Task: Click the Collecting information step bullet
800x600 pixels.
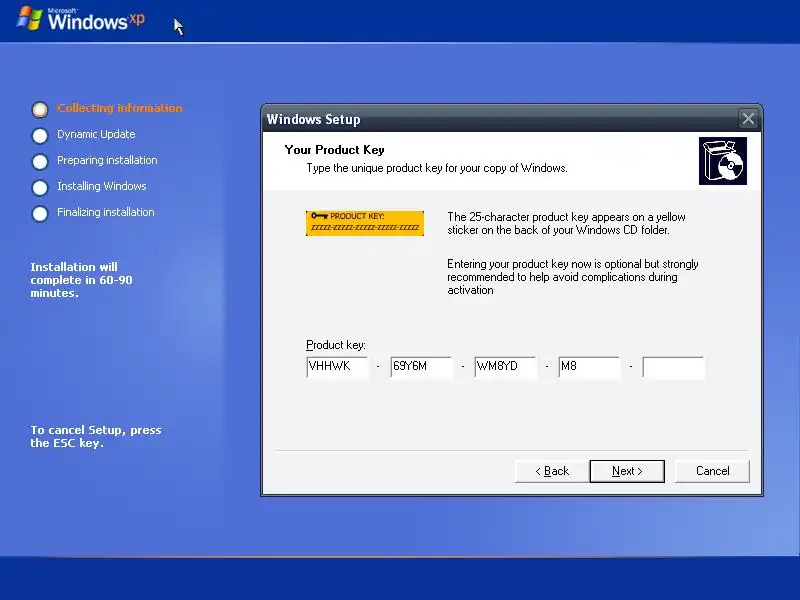Action: click(x=40, y=109)
